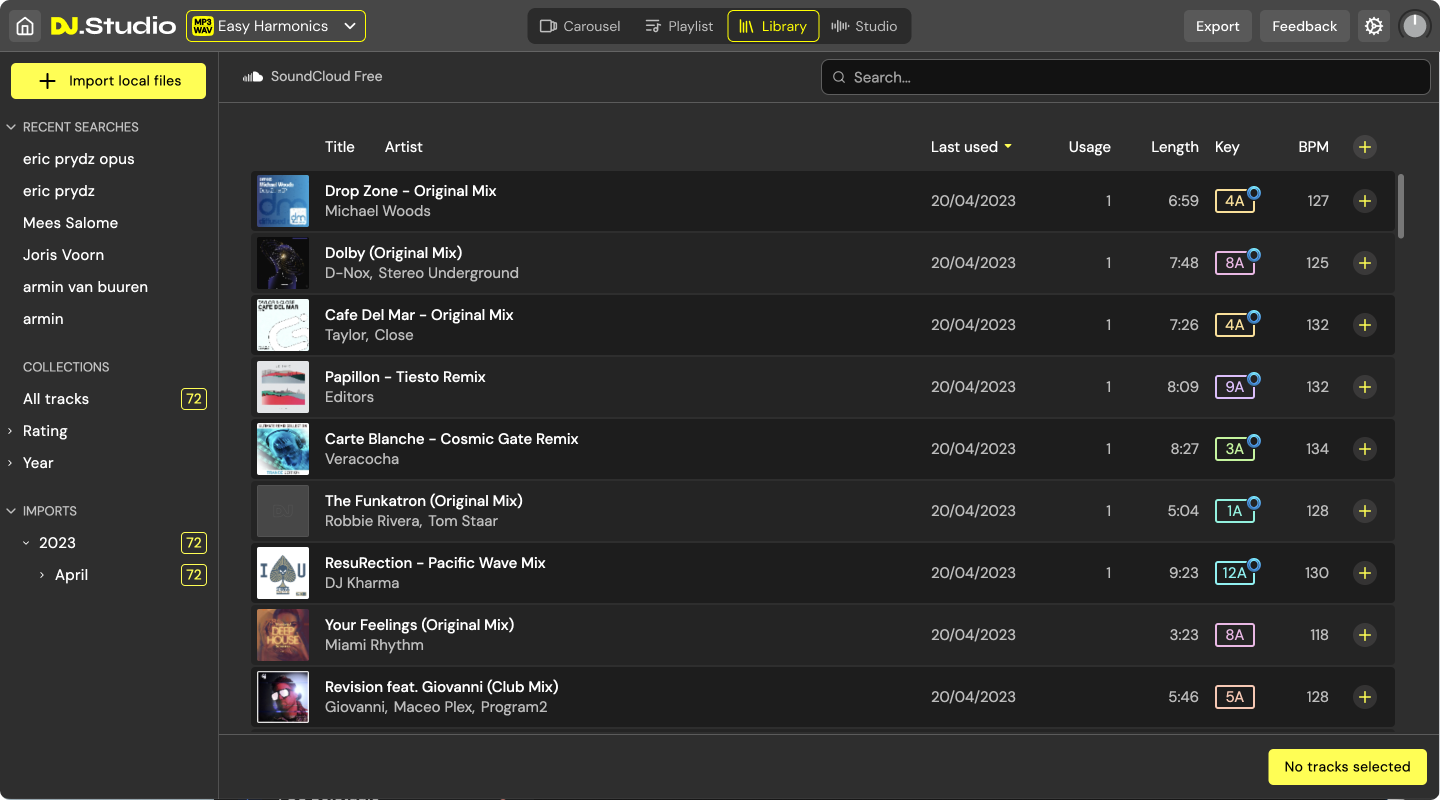1440x800 pixels.
Task: Click the 9A key badge for Papillon
Action: click(x=1235, y=387)
